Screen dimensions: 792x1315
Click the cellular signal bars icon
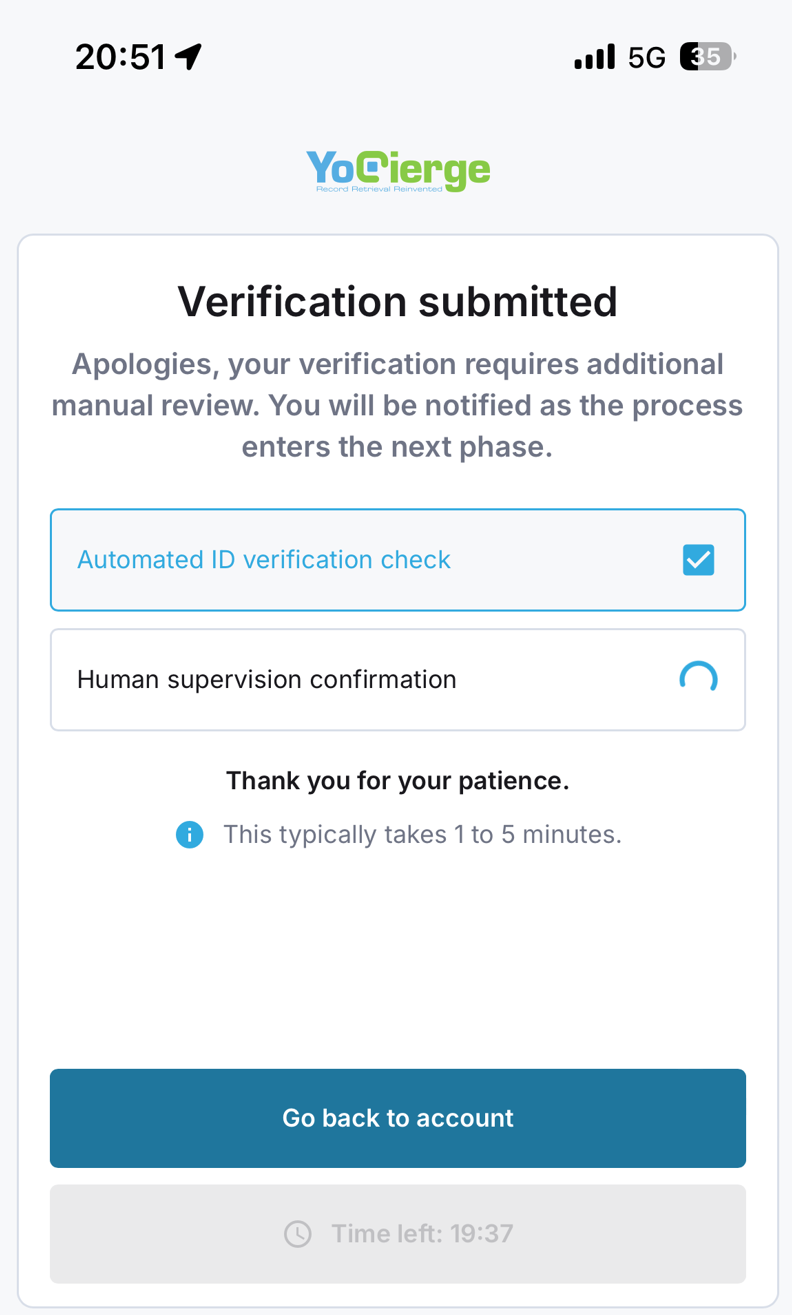(594, 57)
